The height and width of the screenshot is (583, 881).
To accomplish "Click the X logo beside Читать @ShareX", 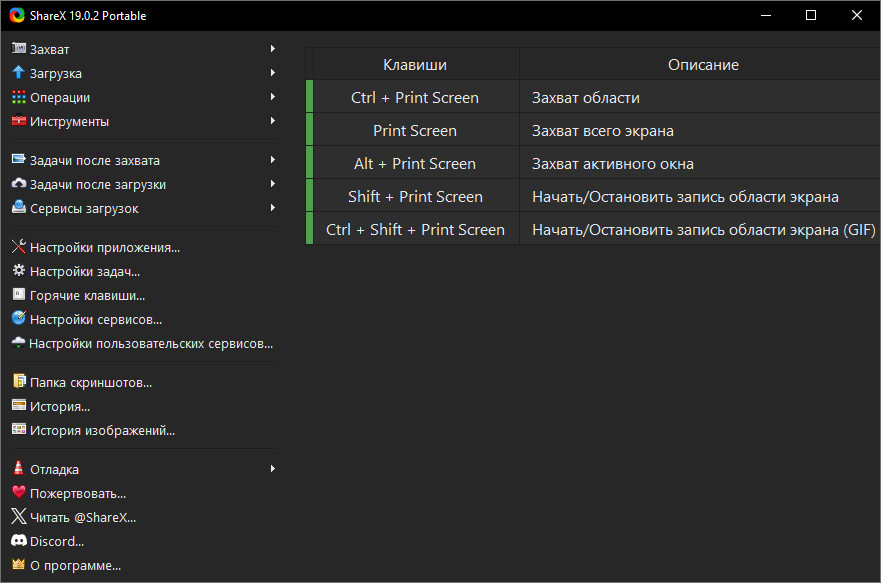I will coord(18,517).
